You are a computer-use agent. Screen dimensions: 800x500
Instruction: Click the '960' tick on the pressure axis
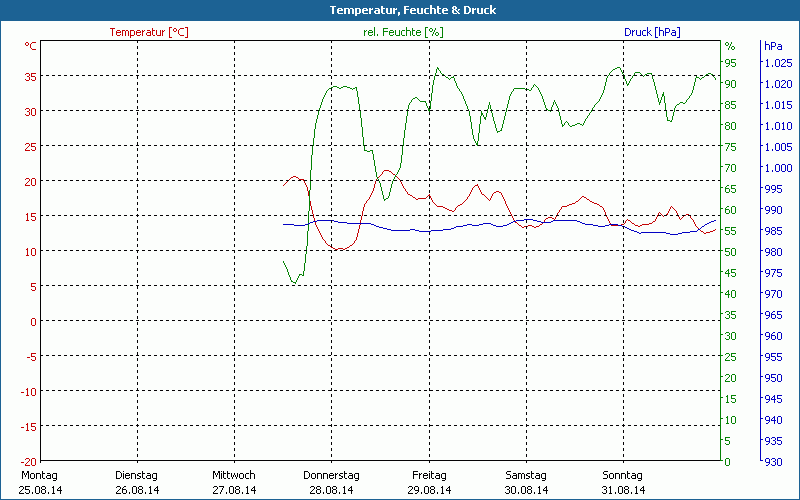click(773, 336)
